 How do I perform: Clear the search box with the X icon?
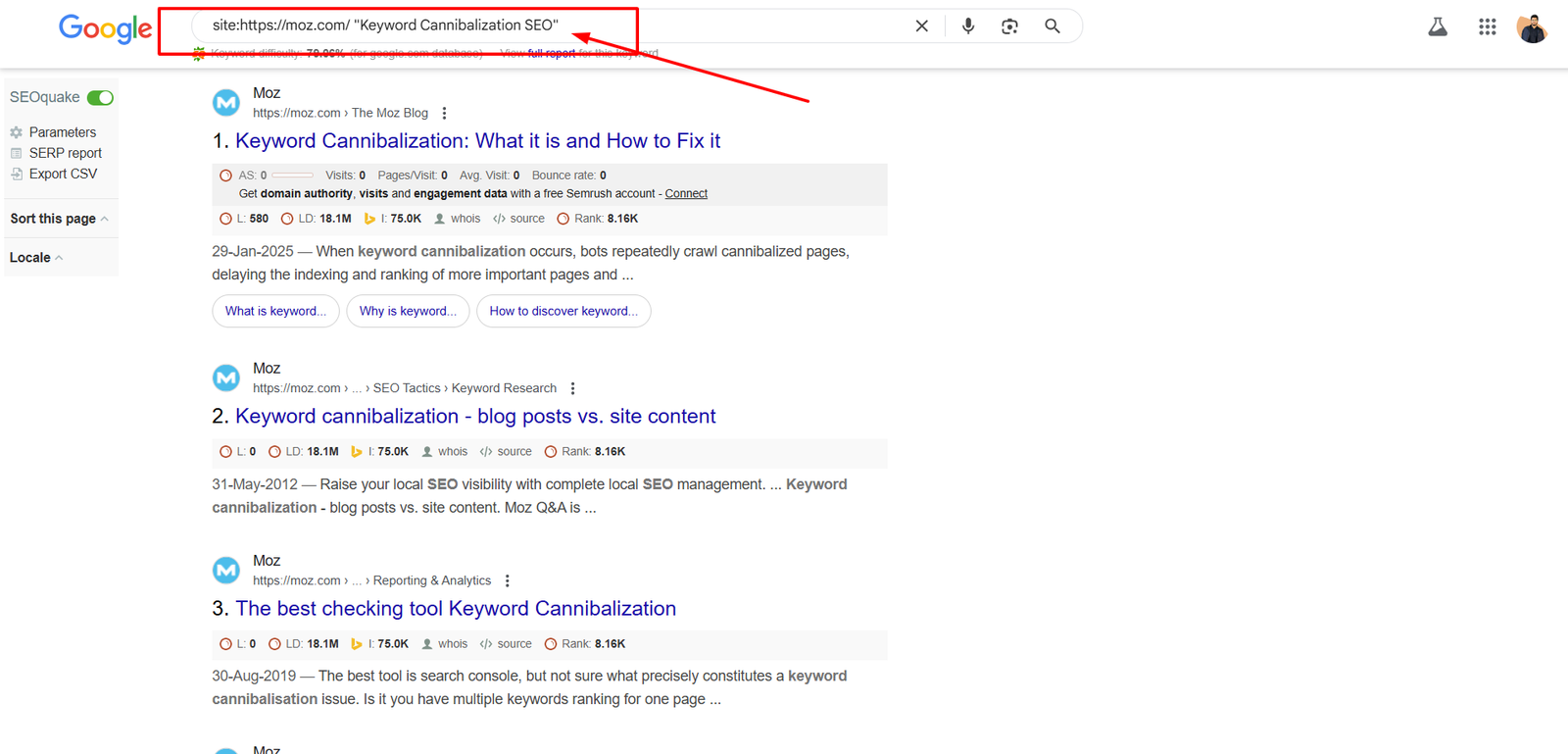921,26
